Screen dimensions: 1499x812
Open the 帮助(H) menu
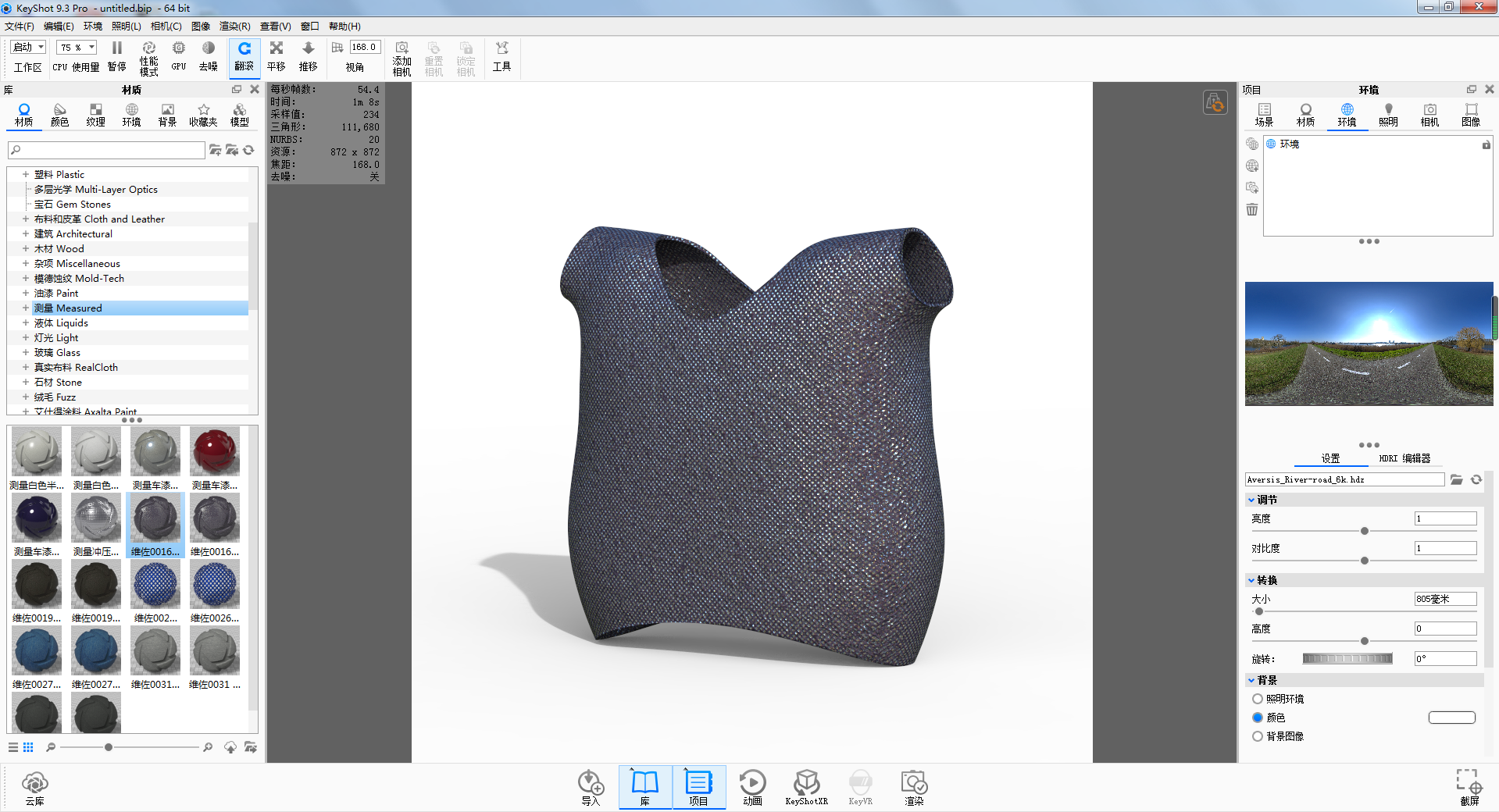pos(344,27)
